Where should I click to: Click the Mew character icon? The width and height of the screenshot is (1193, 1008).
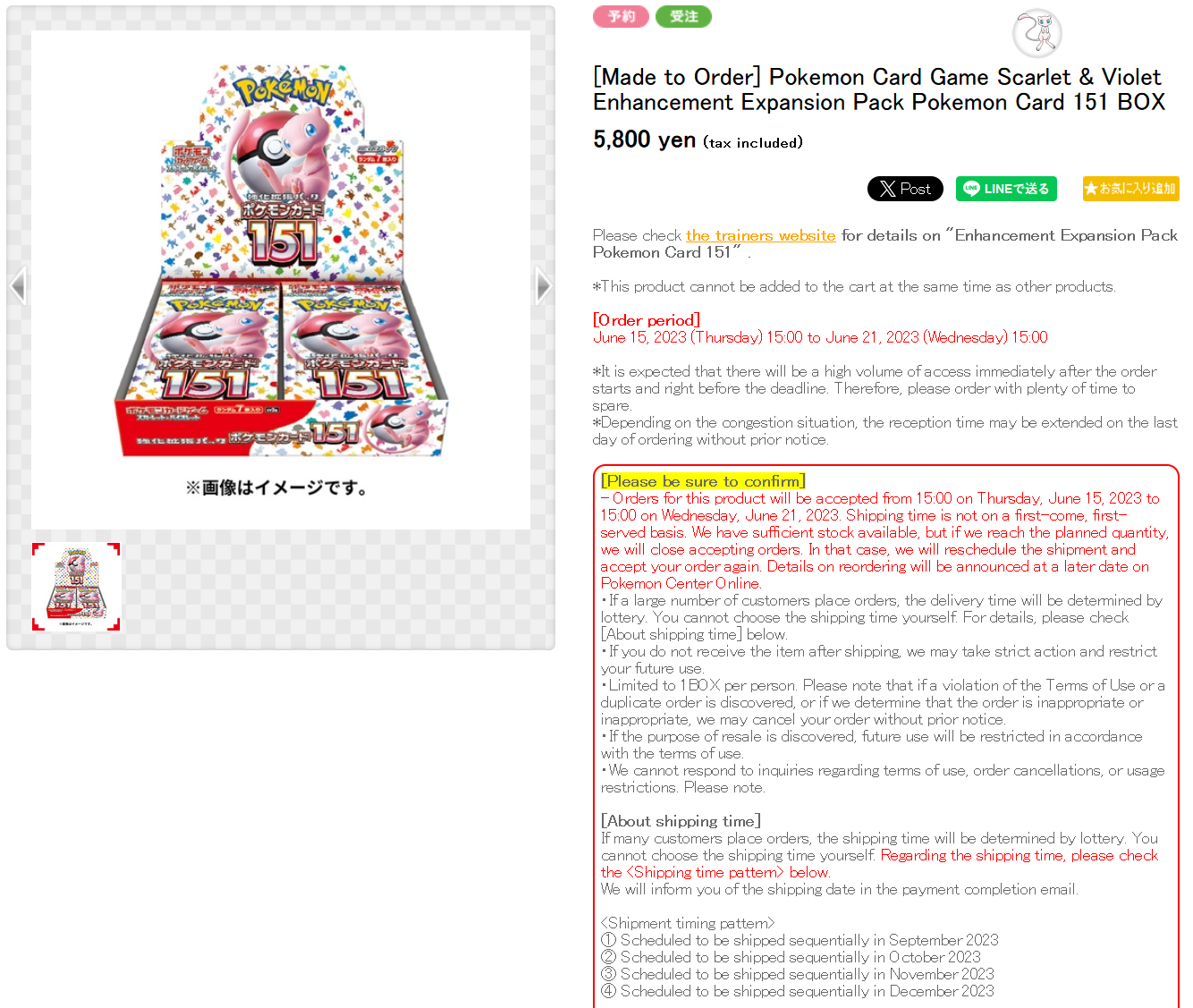[x=1036, y=33]
